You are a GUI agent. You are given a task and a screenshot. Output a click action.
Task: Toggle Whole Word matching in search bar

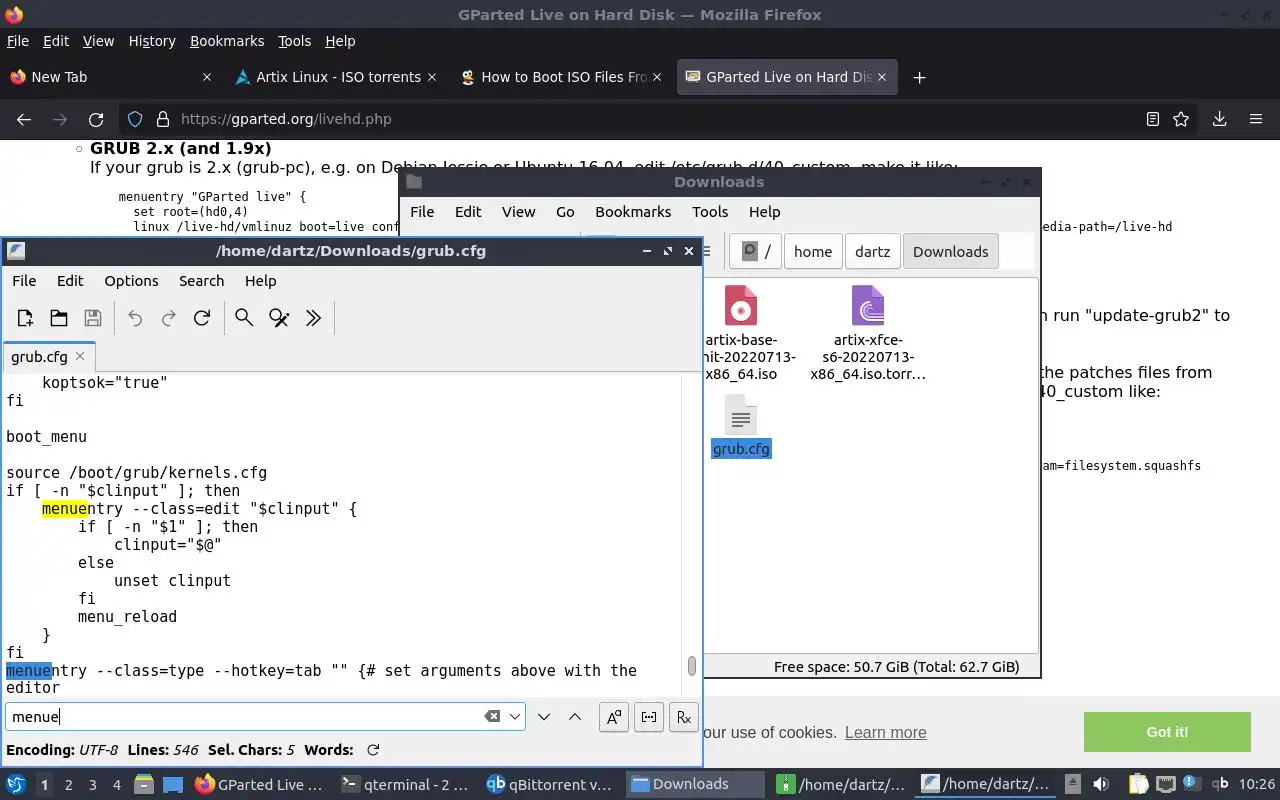(x=649, y=716)
